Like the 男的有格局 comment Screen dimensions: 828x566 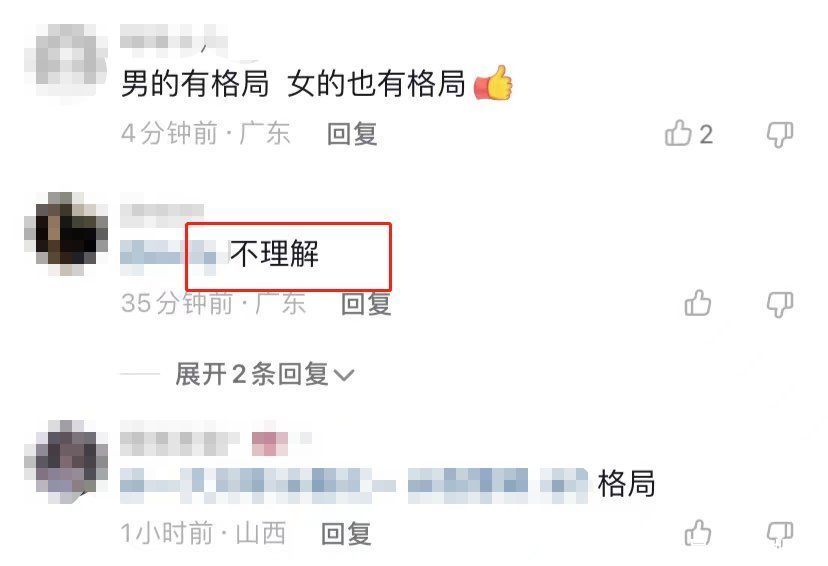point(678,133)
